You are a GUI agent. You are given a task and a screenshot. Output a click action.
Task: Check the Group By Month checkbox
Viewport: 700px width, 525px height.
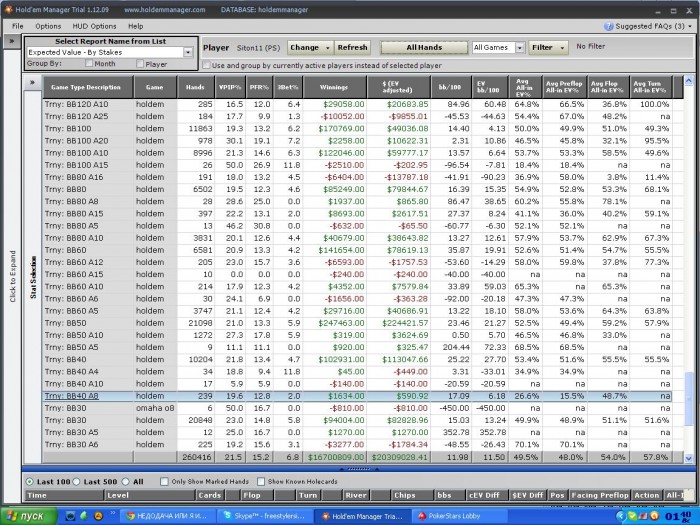click(89, 63)
